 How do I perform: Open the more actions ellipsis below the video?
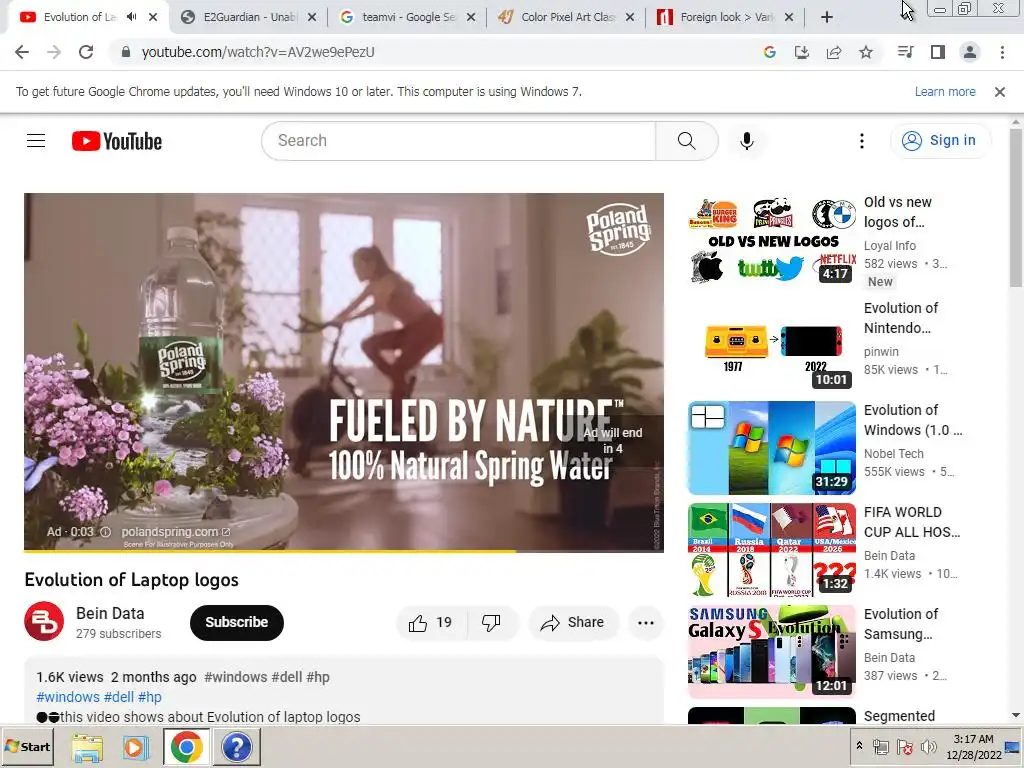click(646, 622)
